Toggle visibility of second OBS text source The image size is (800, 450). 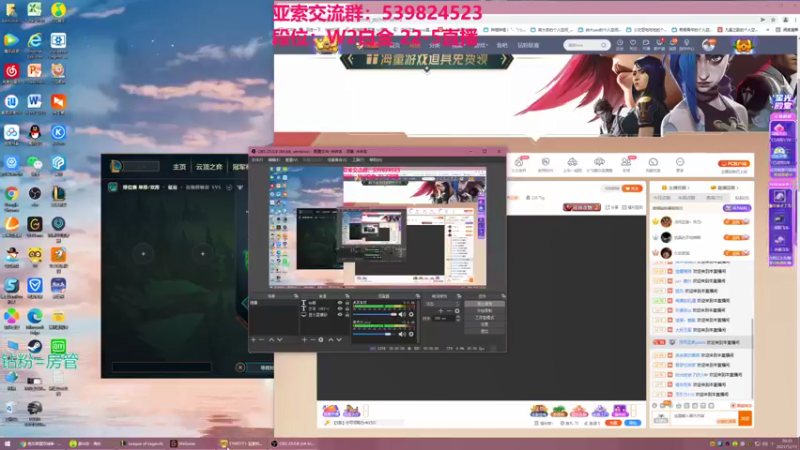click(x=340, y=309)
